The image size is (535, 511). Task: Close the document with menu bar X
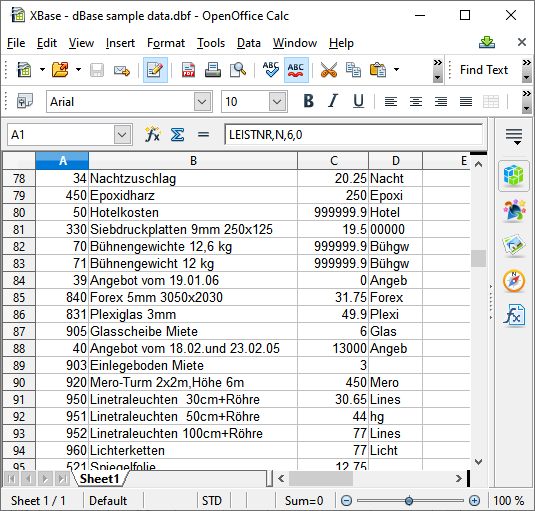pos(522,42)
